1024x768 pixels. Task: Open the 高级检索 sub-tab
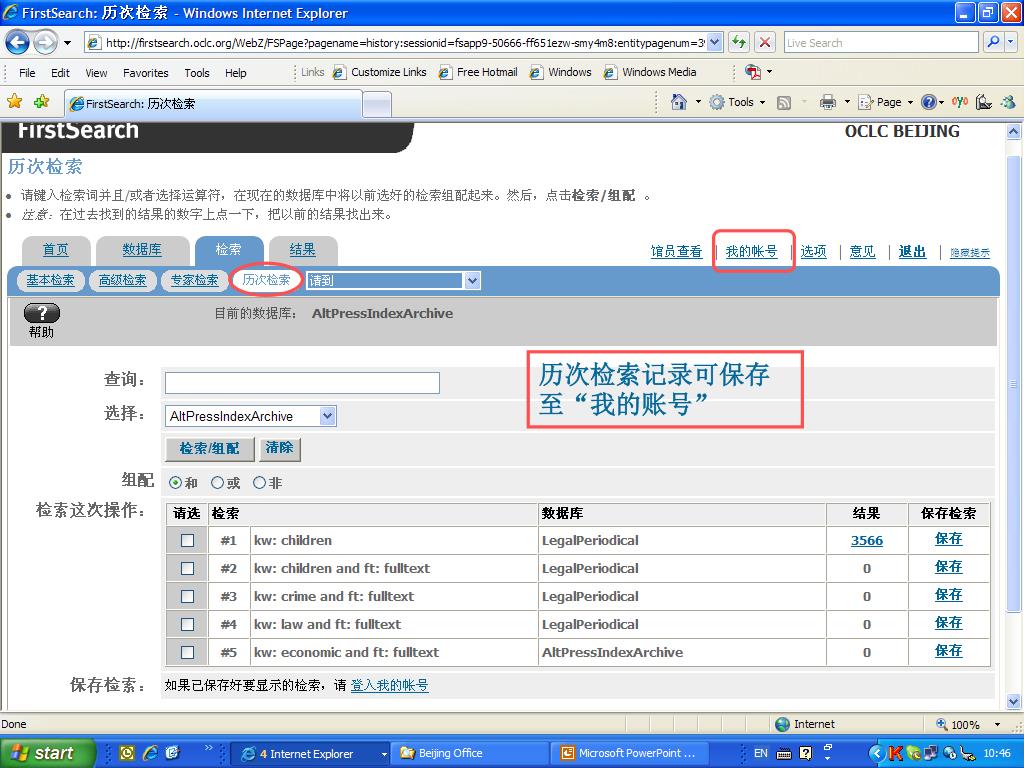tap(122, 280)
